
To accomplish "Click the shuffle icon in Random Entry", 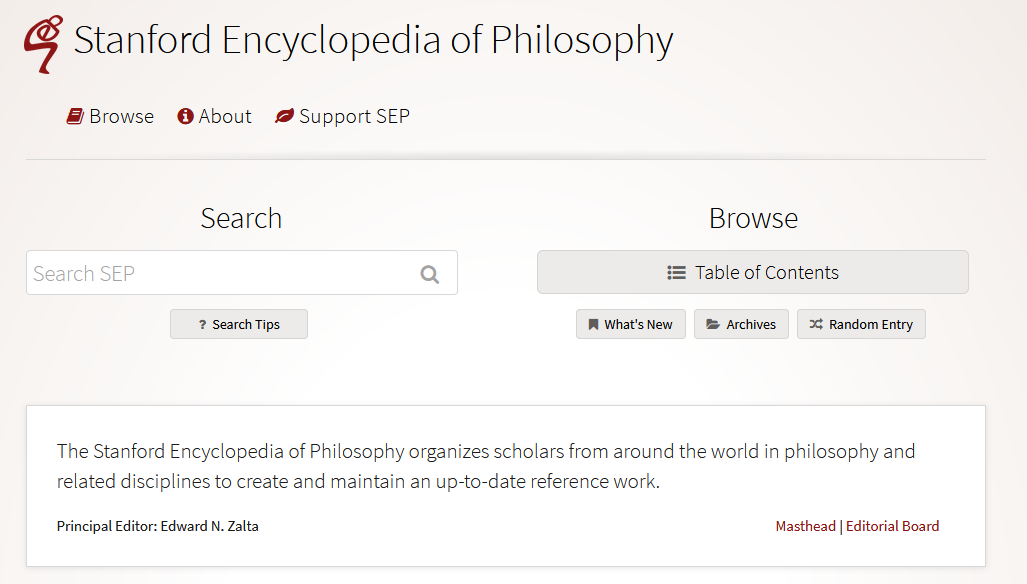I will pos(816,324).
